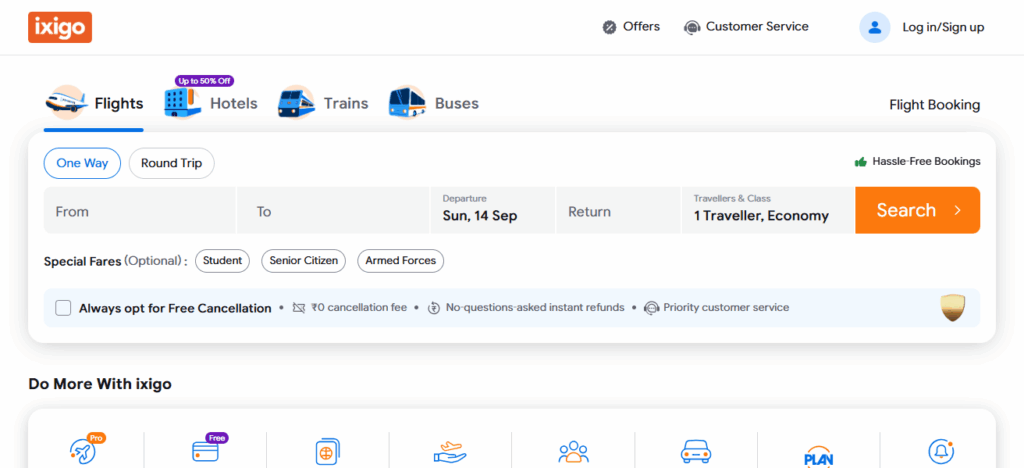This screenshot has height=468, width=1024.
Task: Click the arrow on the Search button
Action: 957,210
